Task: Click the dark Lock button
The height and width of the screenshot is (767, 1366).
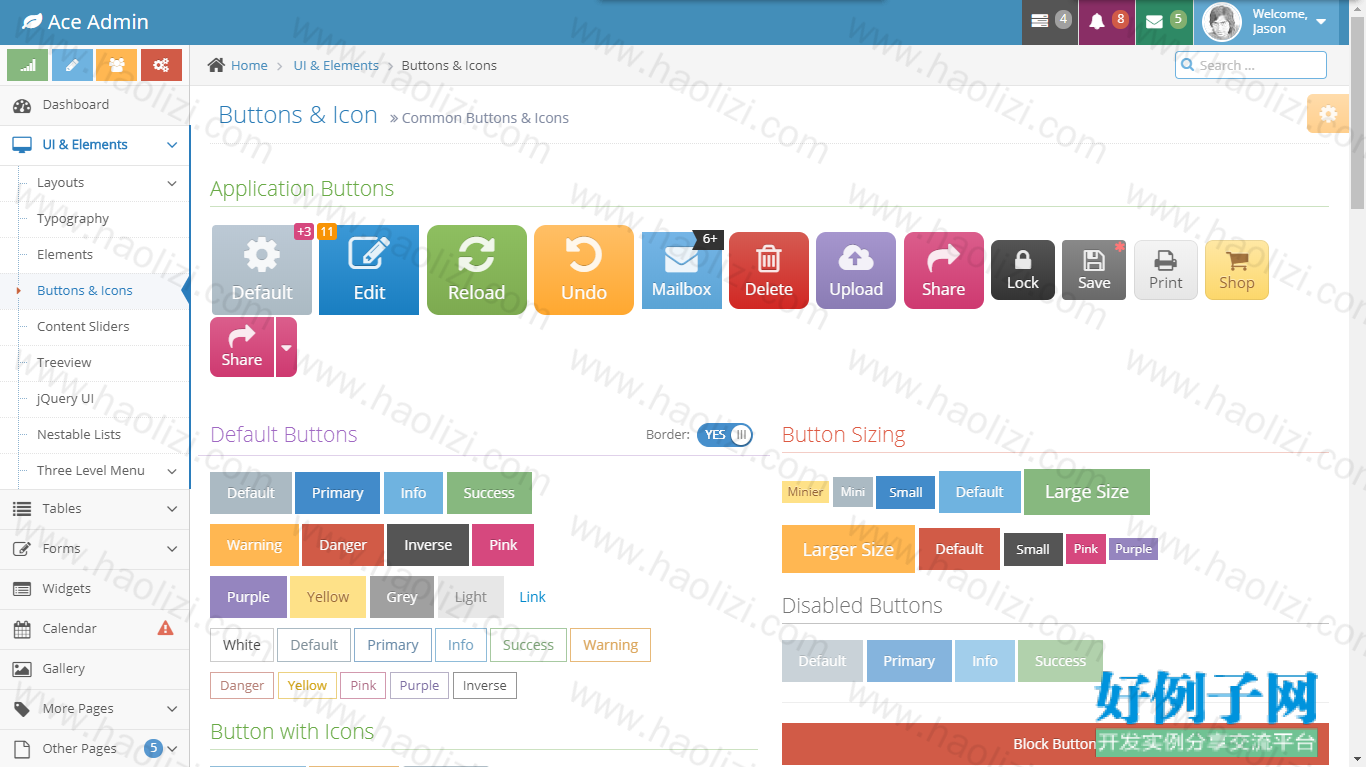Action: (x=1023, y=270)
